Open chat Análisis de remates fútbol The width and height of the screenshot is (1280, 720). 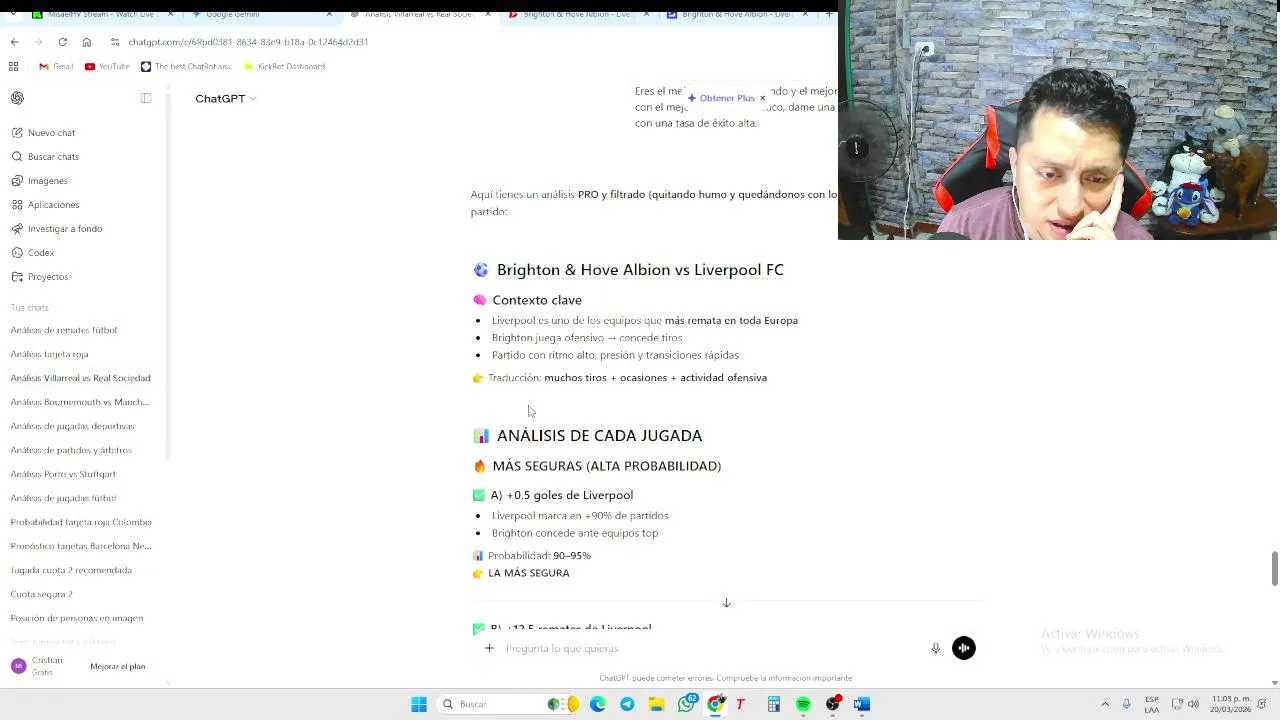click(x=64, y=330)
